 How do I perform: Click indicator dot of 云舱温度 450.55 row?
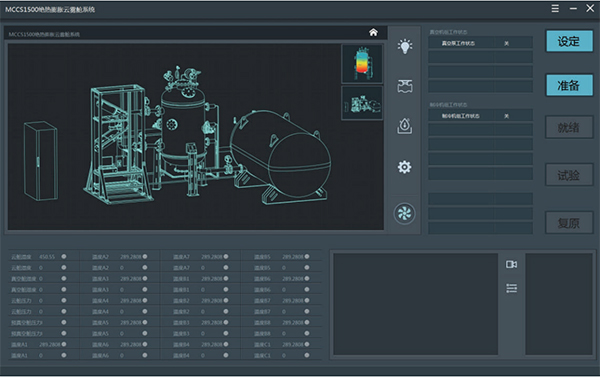[x=64, y=256]
